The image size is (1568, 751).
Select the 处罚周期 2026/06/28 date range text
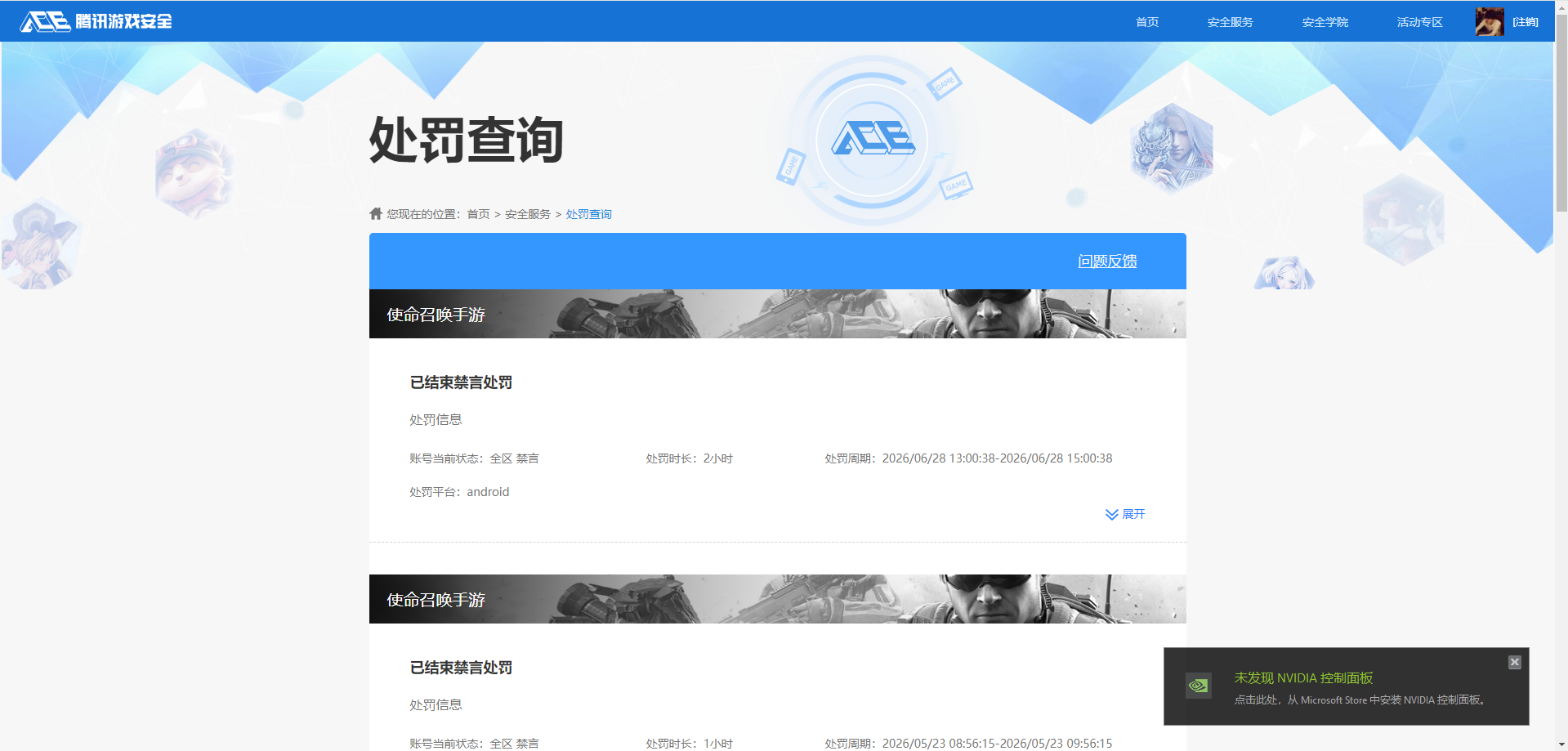(x=968, y=458)
